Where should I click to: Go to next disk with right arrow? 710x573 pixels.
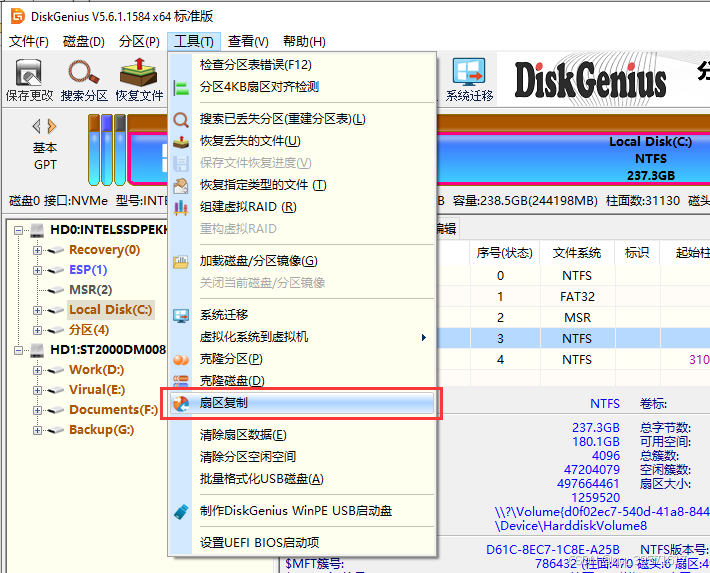tap(52, 126)
